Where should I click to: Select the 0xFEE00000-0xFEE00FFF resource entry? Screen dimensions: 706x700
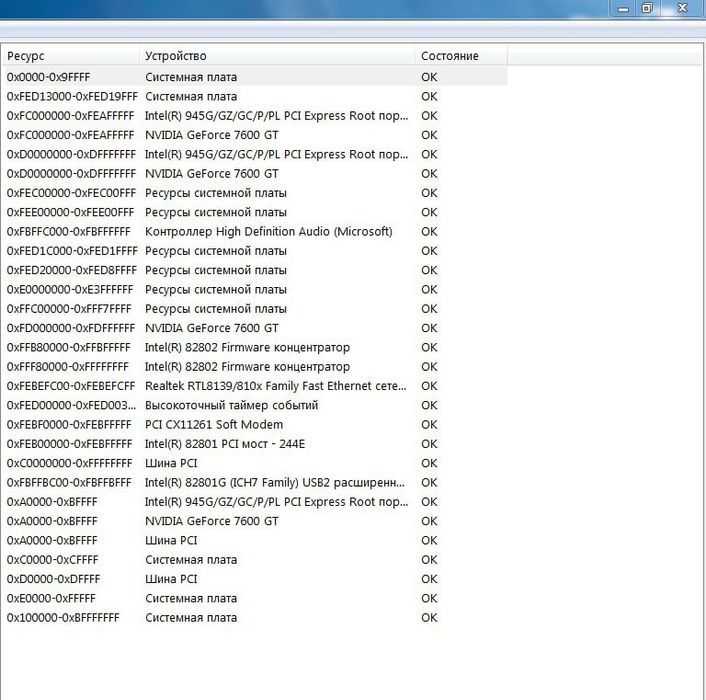tap(70, 212)
